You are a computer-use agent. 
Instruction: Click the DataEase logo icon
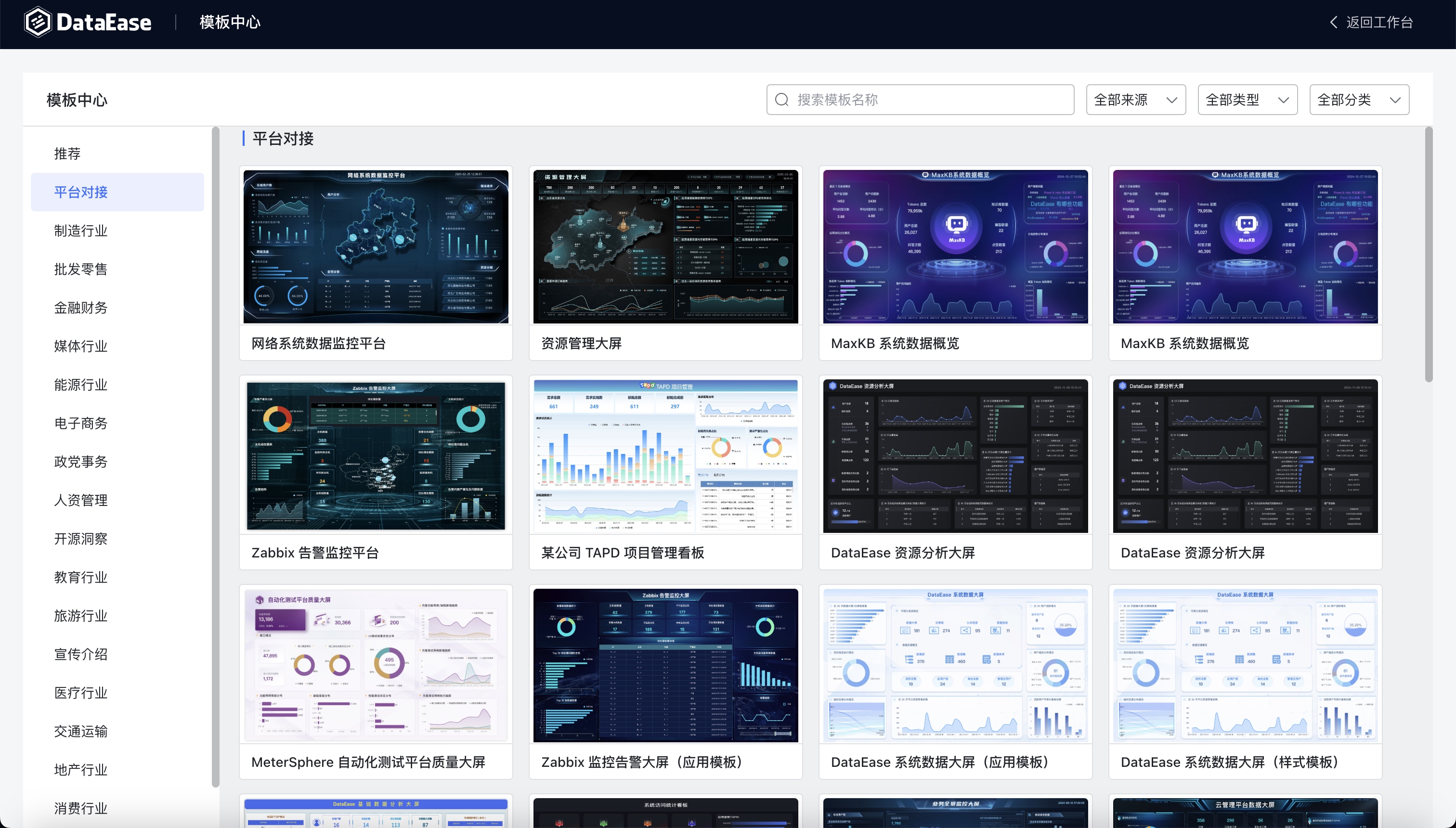coord(38,22)
